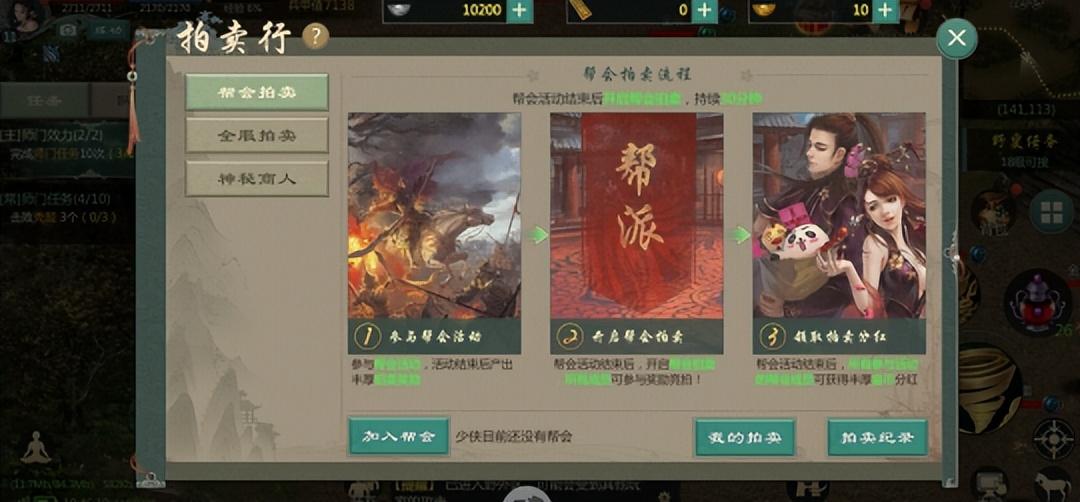
Task: Open the 神秘商人 tab
Action: coord(257,179)
